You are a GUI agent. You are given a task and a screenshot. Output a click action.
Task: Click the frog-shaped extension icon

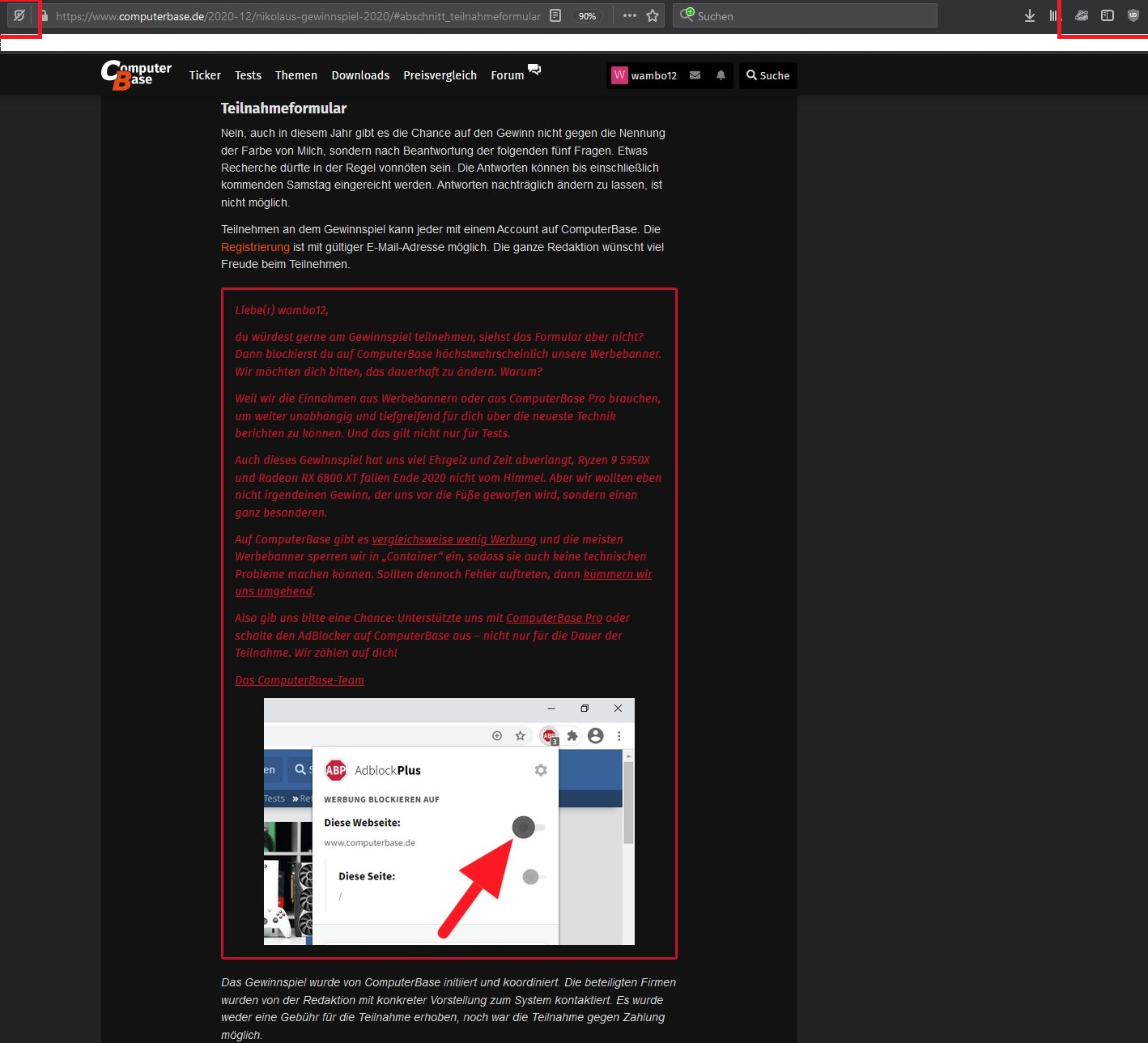point(1082,15)
